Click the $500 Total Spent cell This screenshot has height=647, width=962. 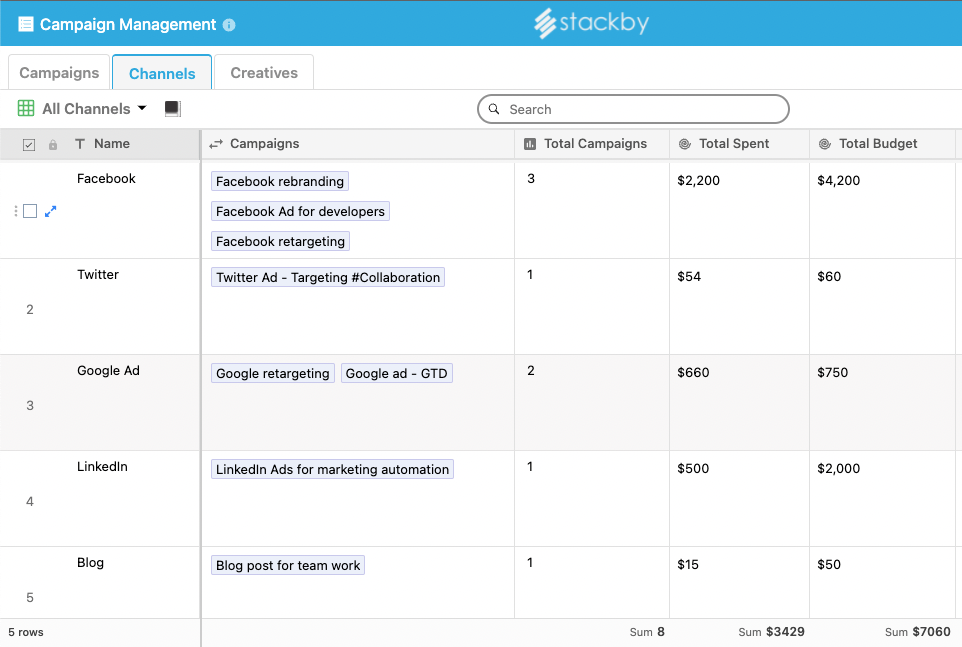(x=739, y=499)
